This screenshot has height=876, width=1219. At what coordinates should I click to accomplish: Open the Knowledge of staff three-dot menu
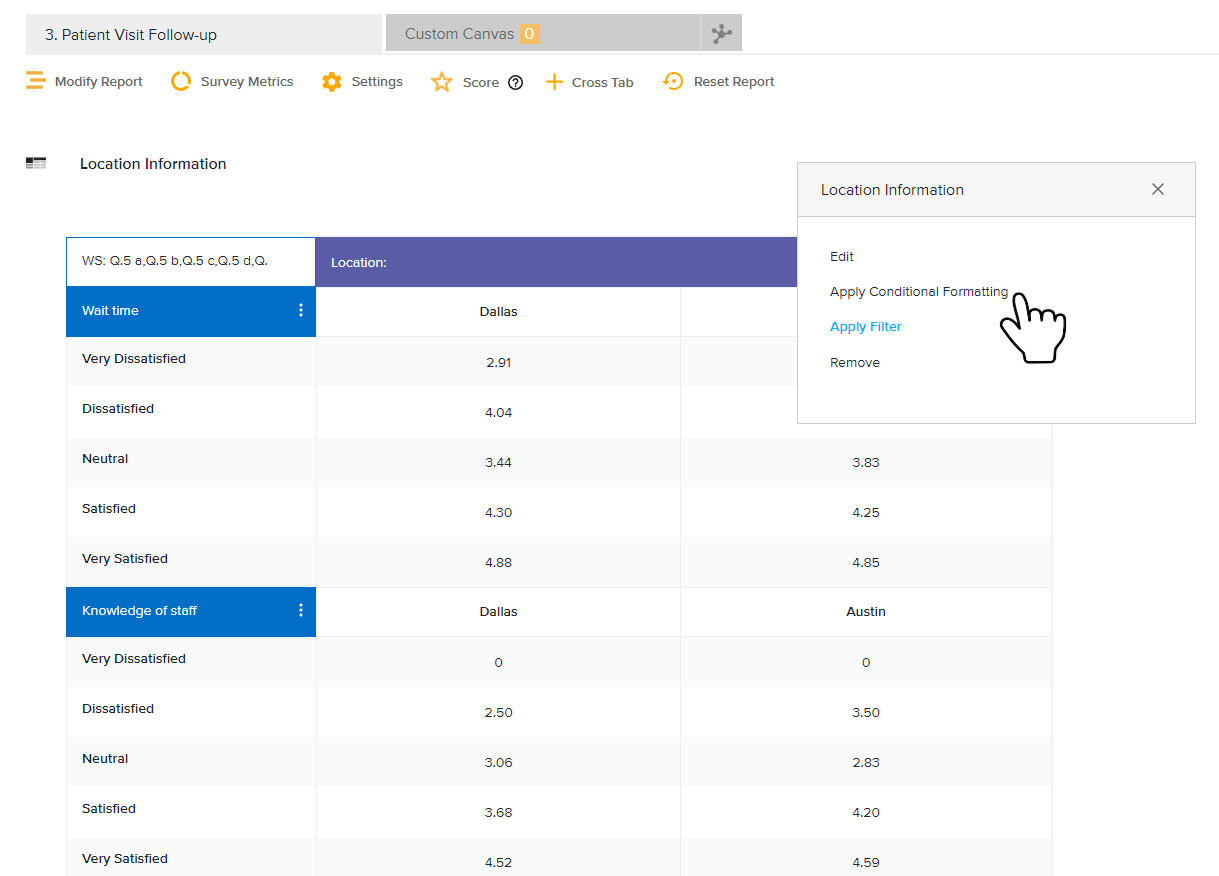301,611
